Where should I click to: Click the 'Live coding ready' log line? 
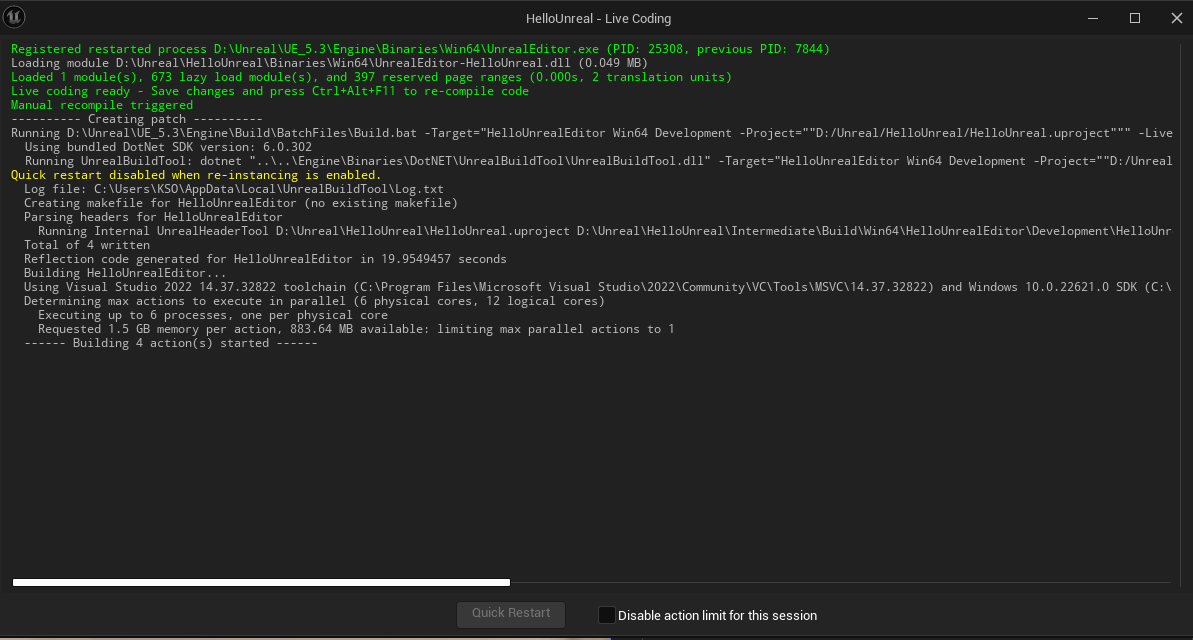[x=269, y=91]
